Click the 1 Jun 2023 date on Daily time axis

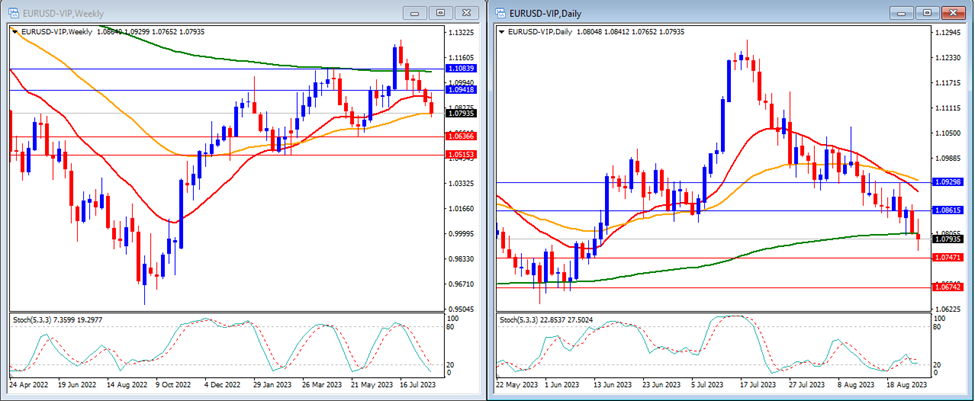coord(563,385)
